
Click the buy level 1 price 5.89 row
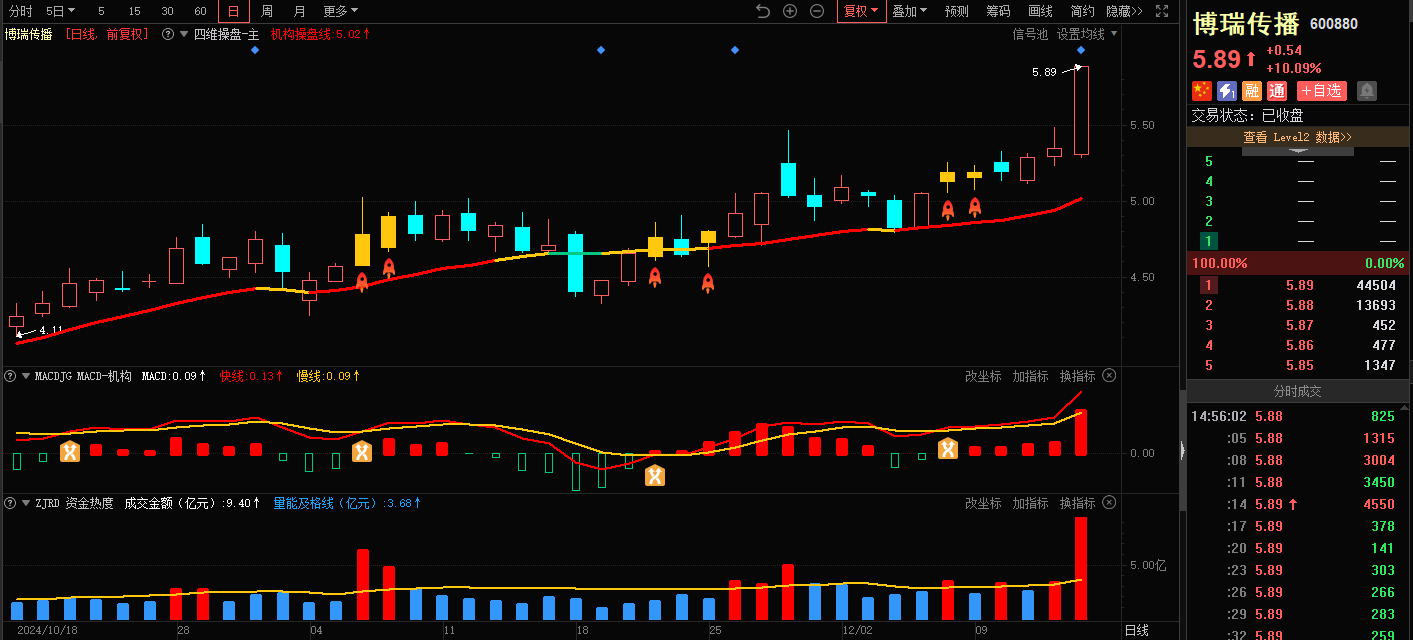pyautogui.click(x=1299, y=285)
